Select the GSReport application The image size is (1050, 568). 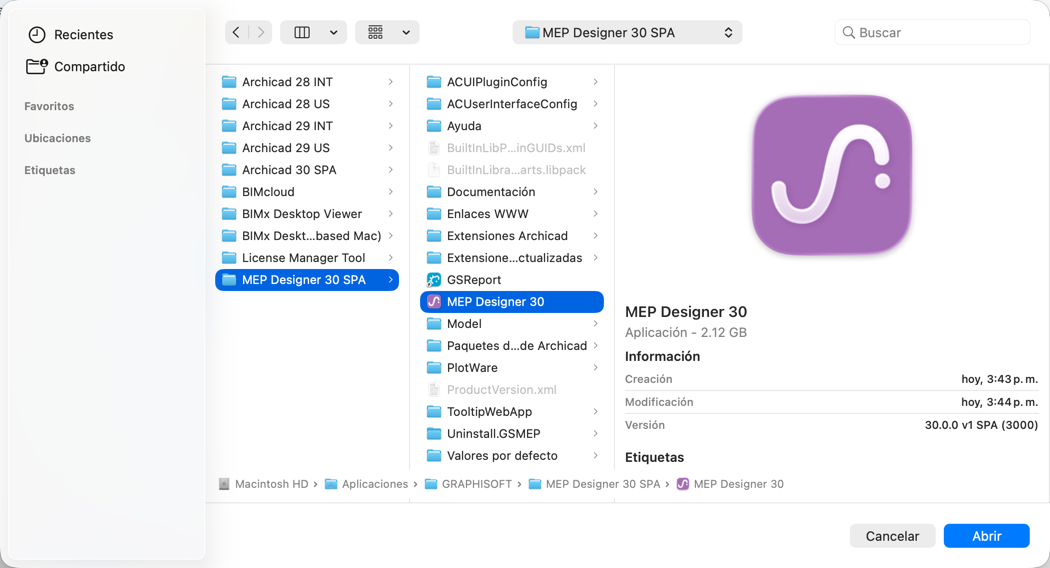point(512,280)
